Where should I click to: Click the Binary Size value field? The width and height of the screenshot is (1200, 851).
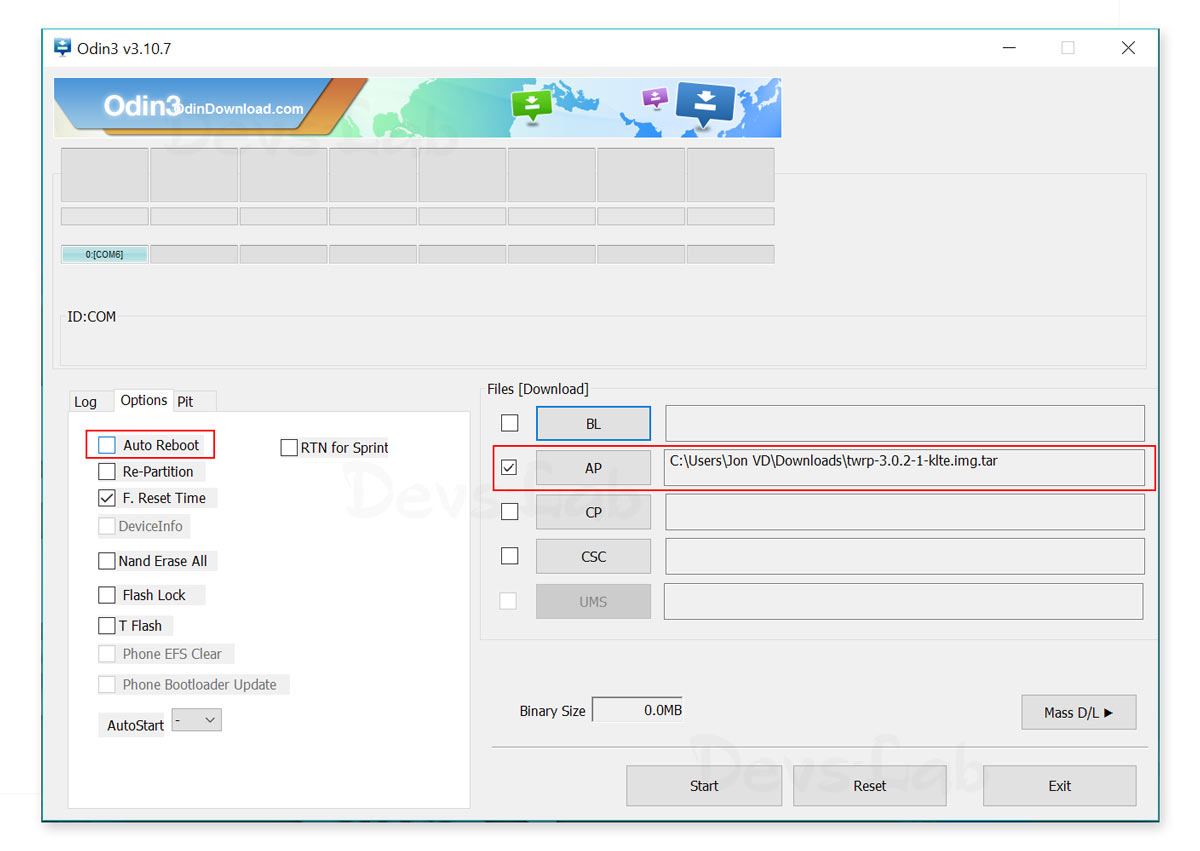click(x=638, y=710)
